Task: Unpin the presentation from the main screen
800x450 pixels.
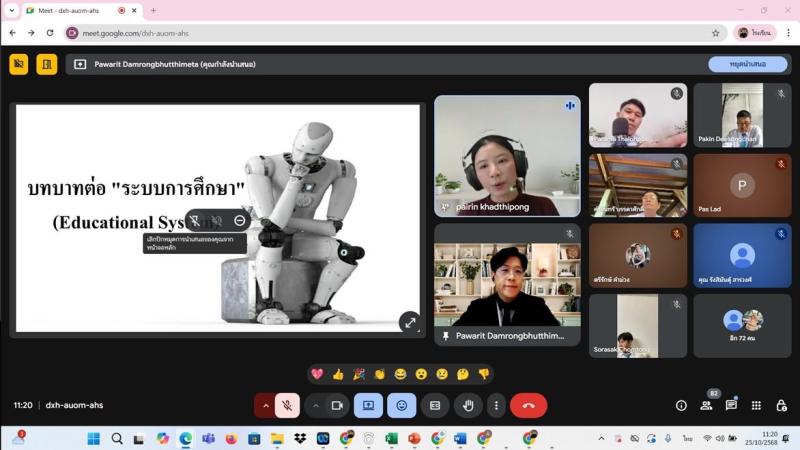Action: 195,220
